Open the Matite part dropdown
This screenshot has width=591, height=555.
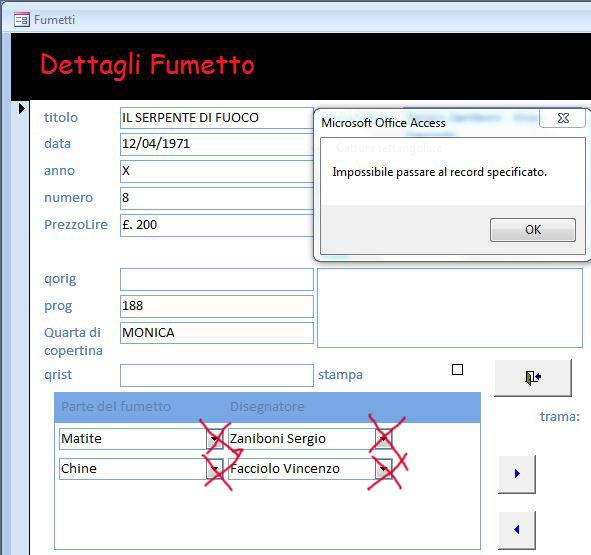tap(214, 439)
